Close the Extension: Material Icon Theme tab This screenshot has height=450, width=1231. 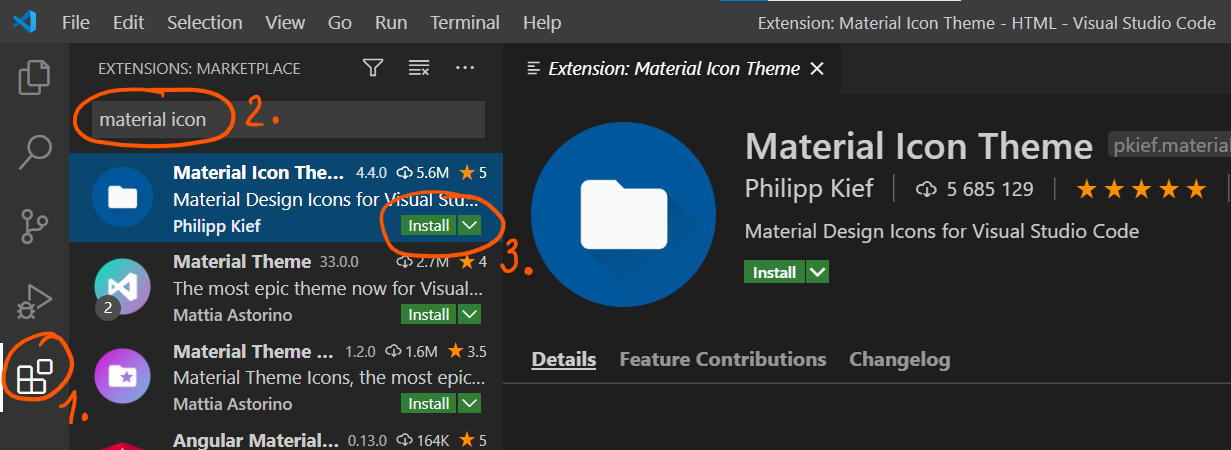point(817,68)
